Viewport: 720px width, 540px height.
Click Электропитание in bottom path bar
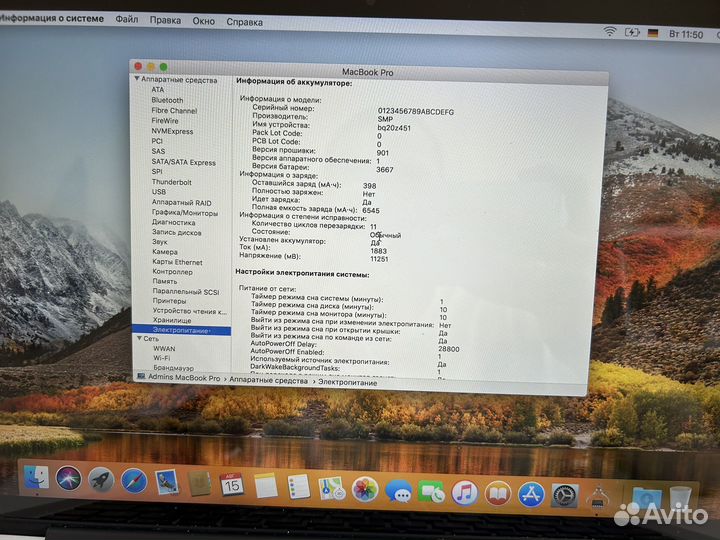point(348,382)
